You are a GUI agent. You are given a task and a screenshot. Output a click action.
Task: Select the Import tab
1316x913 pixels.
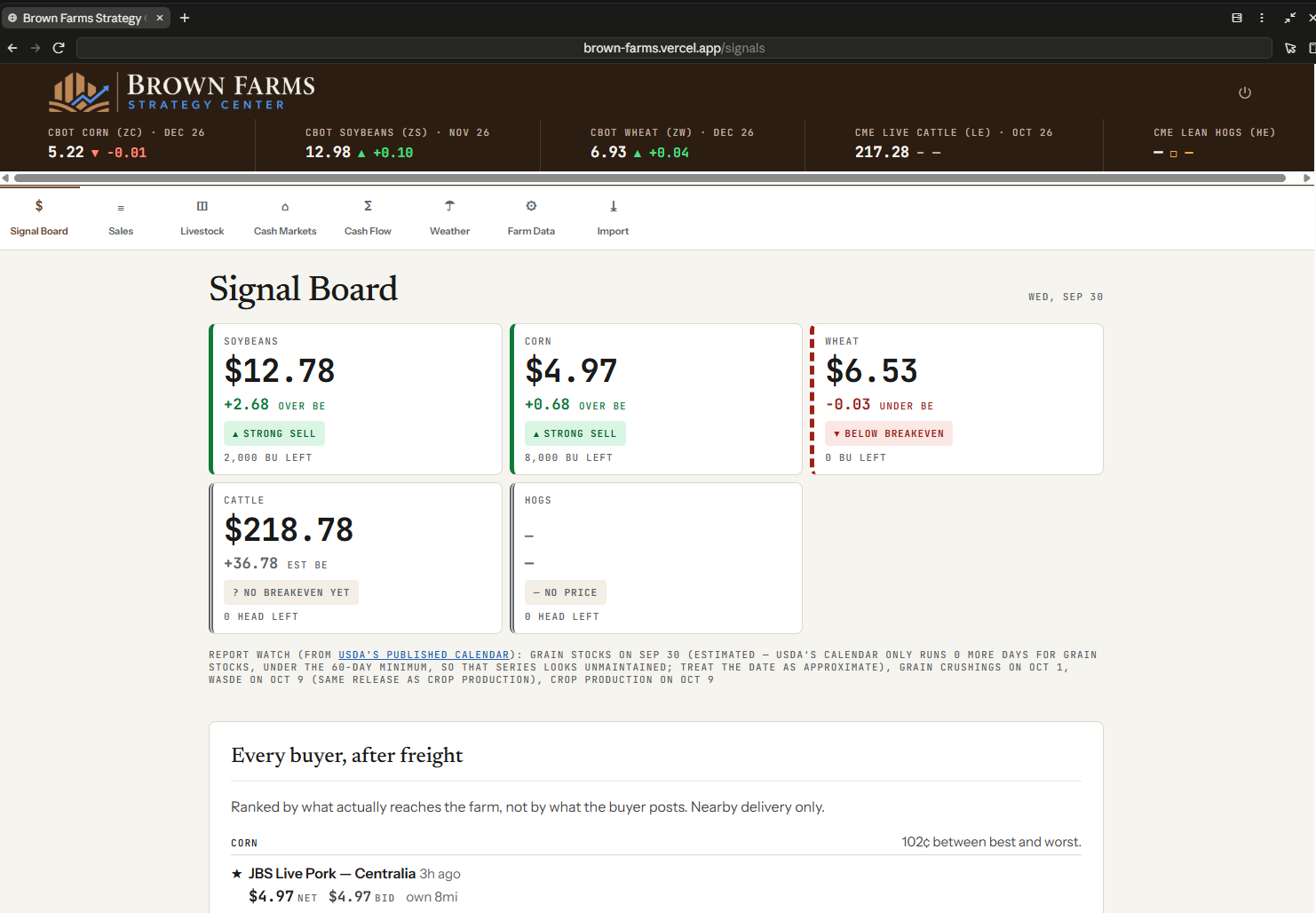(613, 218)
